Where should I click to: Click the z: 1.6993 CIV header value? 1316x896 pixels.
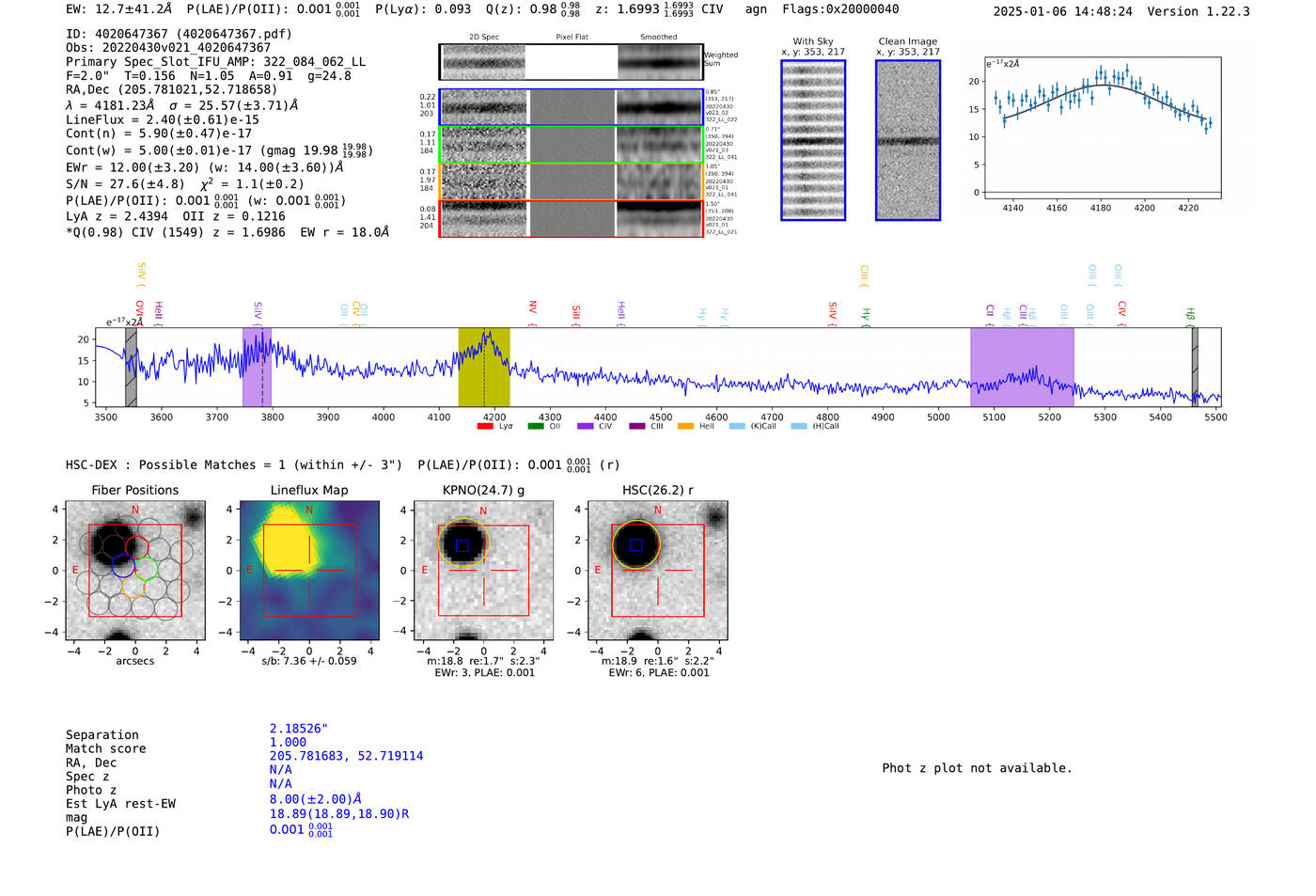click(659, 9)
